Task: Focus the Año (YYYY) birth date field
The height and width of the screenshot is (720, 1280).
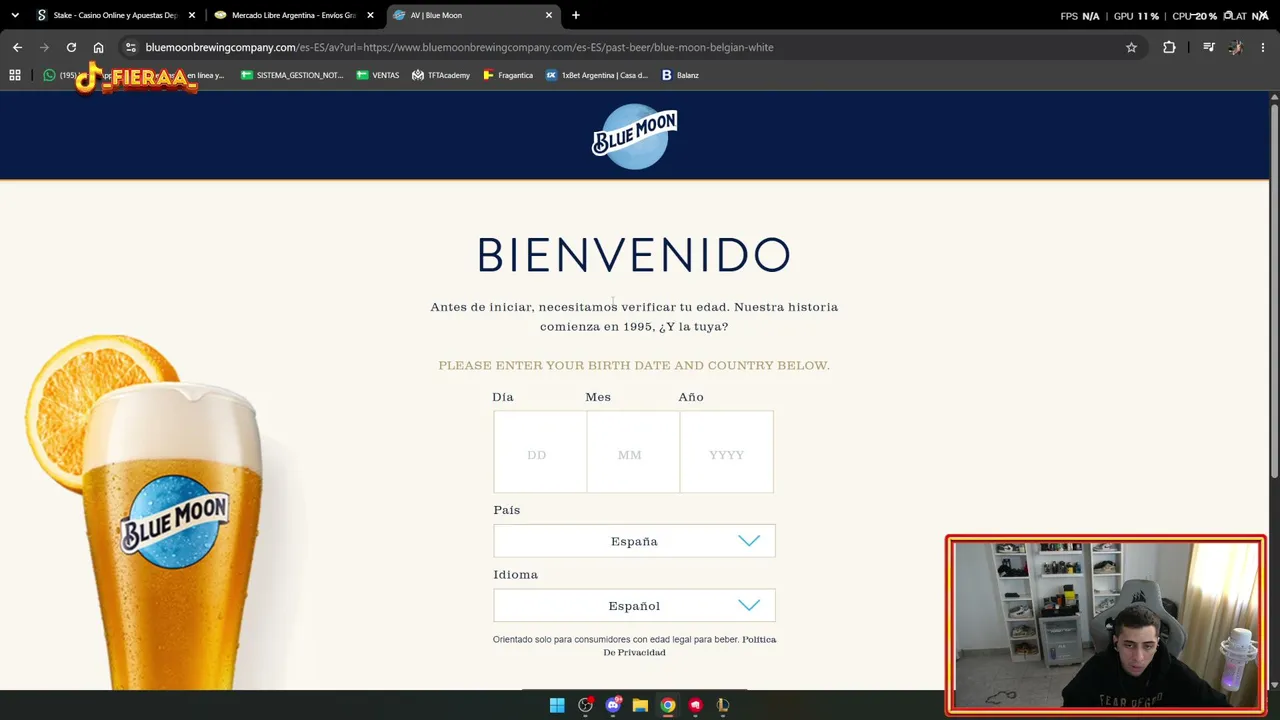Action: point(727,452)
